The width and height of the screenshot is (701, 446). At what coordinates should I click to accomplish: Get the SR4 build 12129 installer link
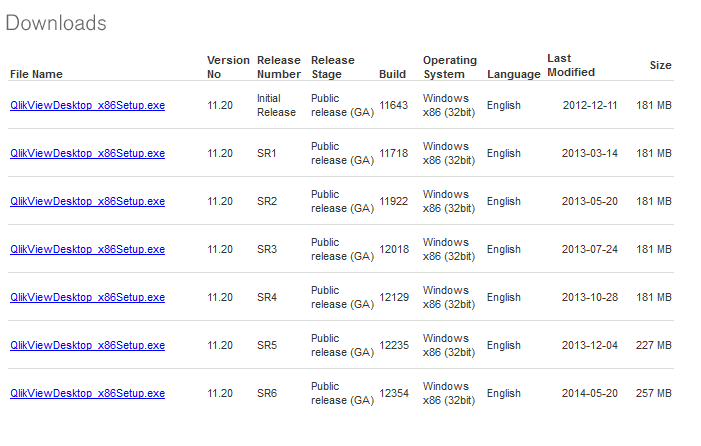pos(87,298)
